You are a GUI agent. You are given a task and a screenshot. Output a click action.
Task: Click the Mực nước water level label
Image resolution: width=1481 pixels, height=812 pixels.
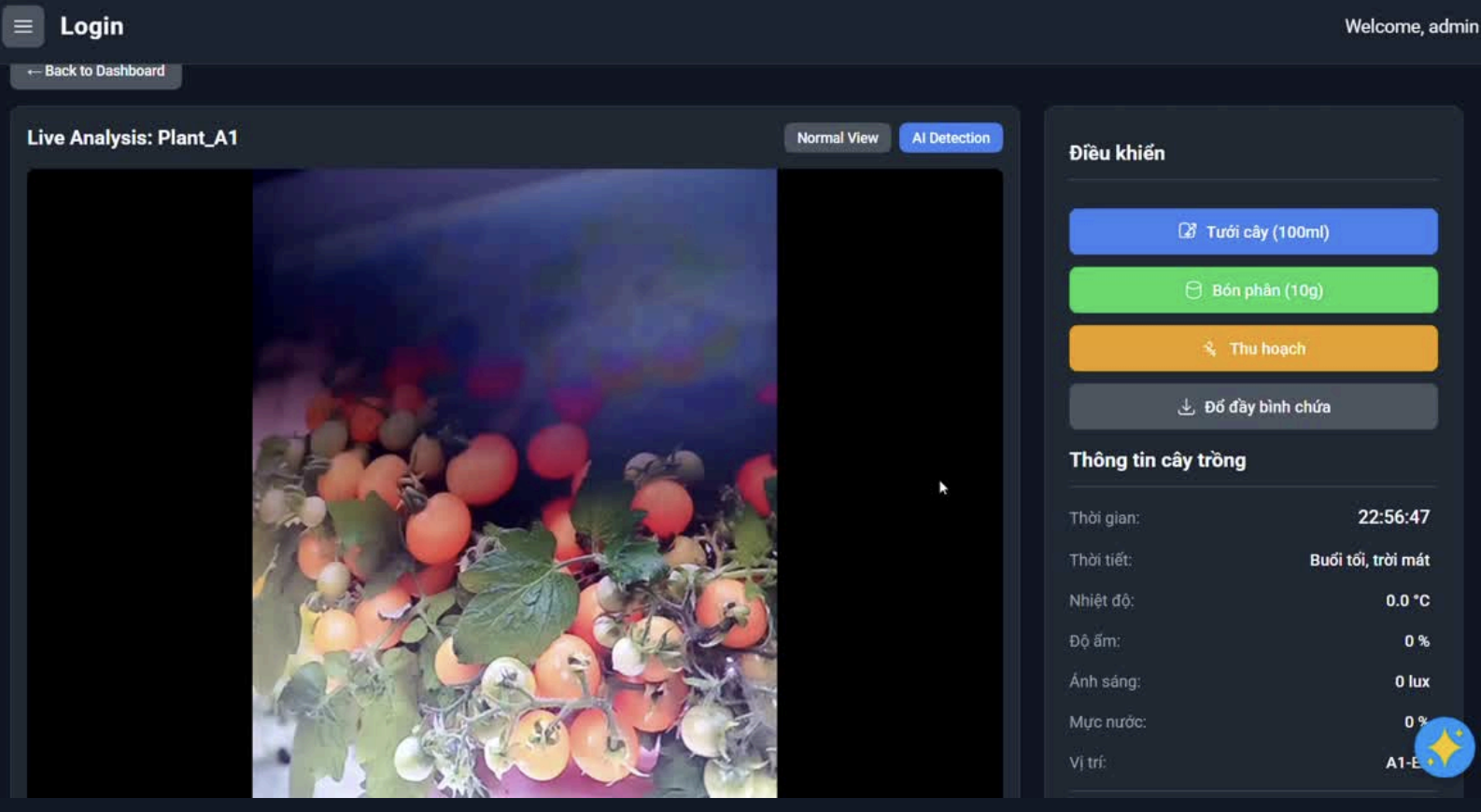tap(1107, 722)
